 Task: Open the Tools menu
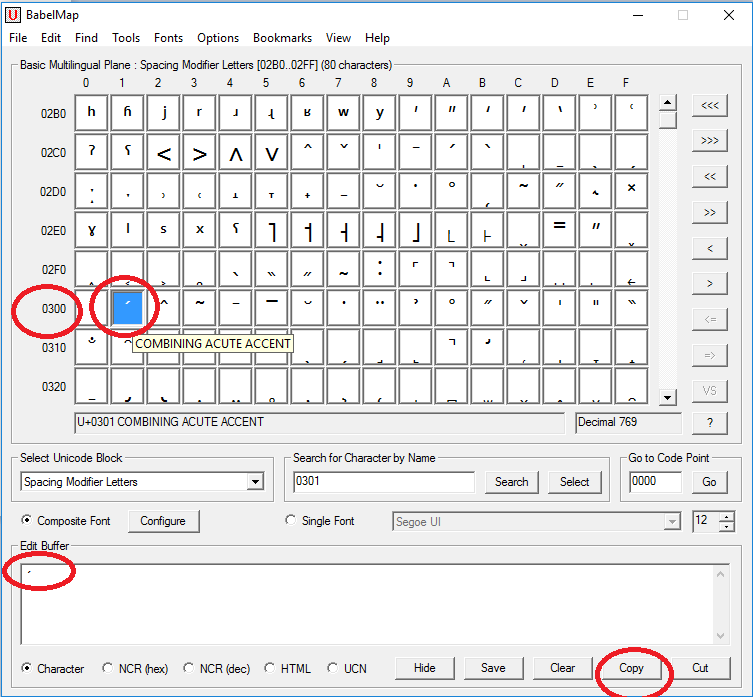click(x=126, y=38)
